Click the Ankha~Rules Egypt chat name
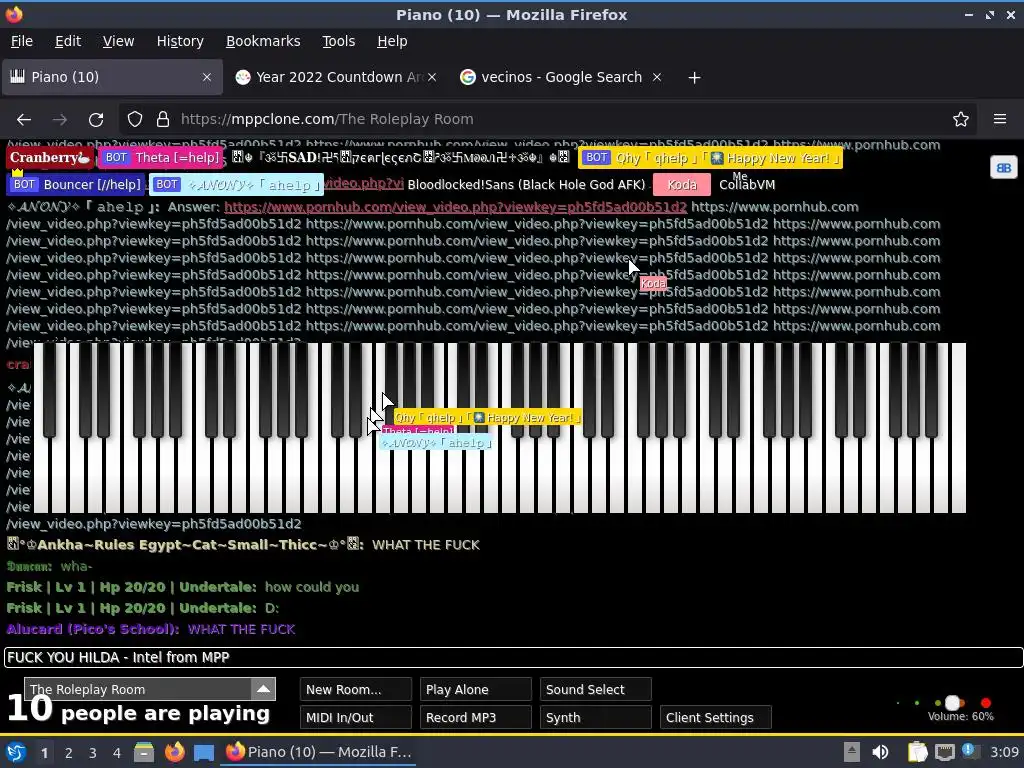 (185, 545)
